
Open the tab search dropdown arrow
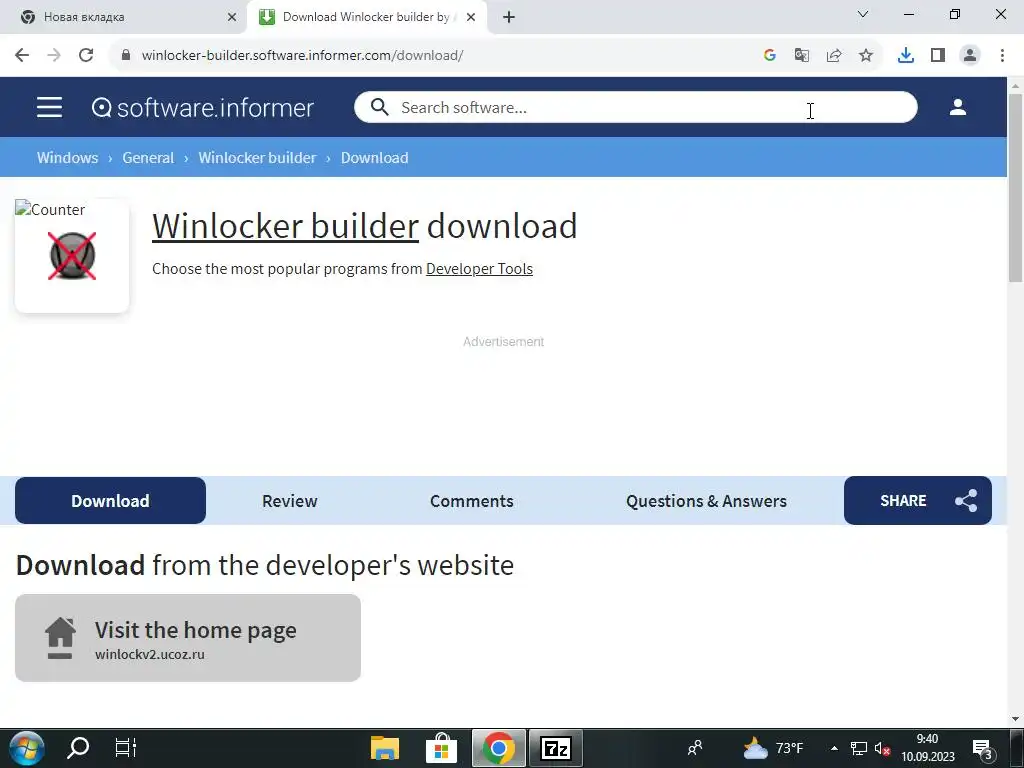(x=862, y=14)
